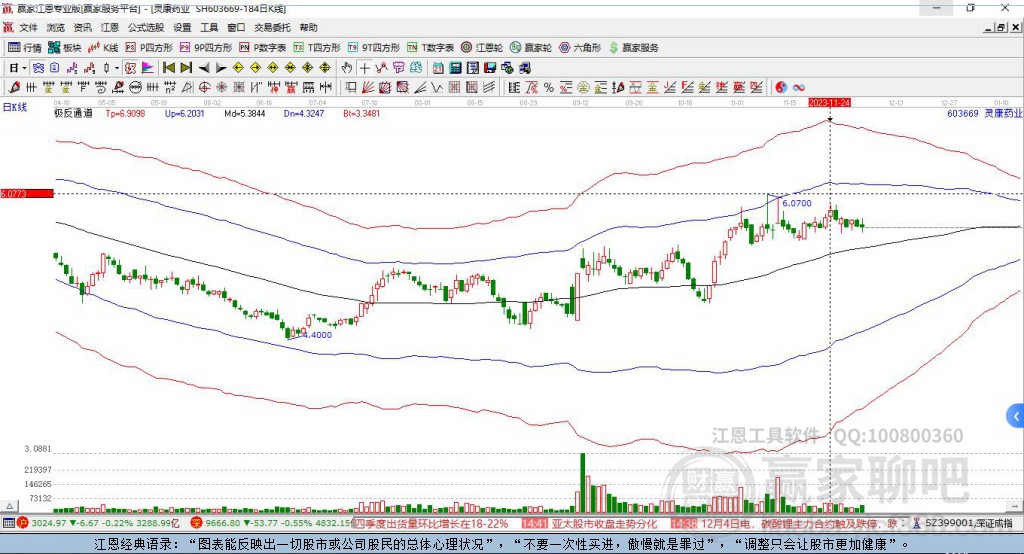Click the Dn=4.3247 indicator value
This screenshot has width=1024, height=554.
click(x=304, y=113)
